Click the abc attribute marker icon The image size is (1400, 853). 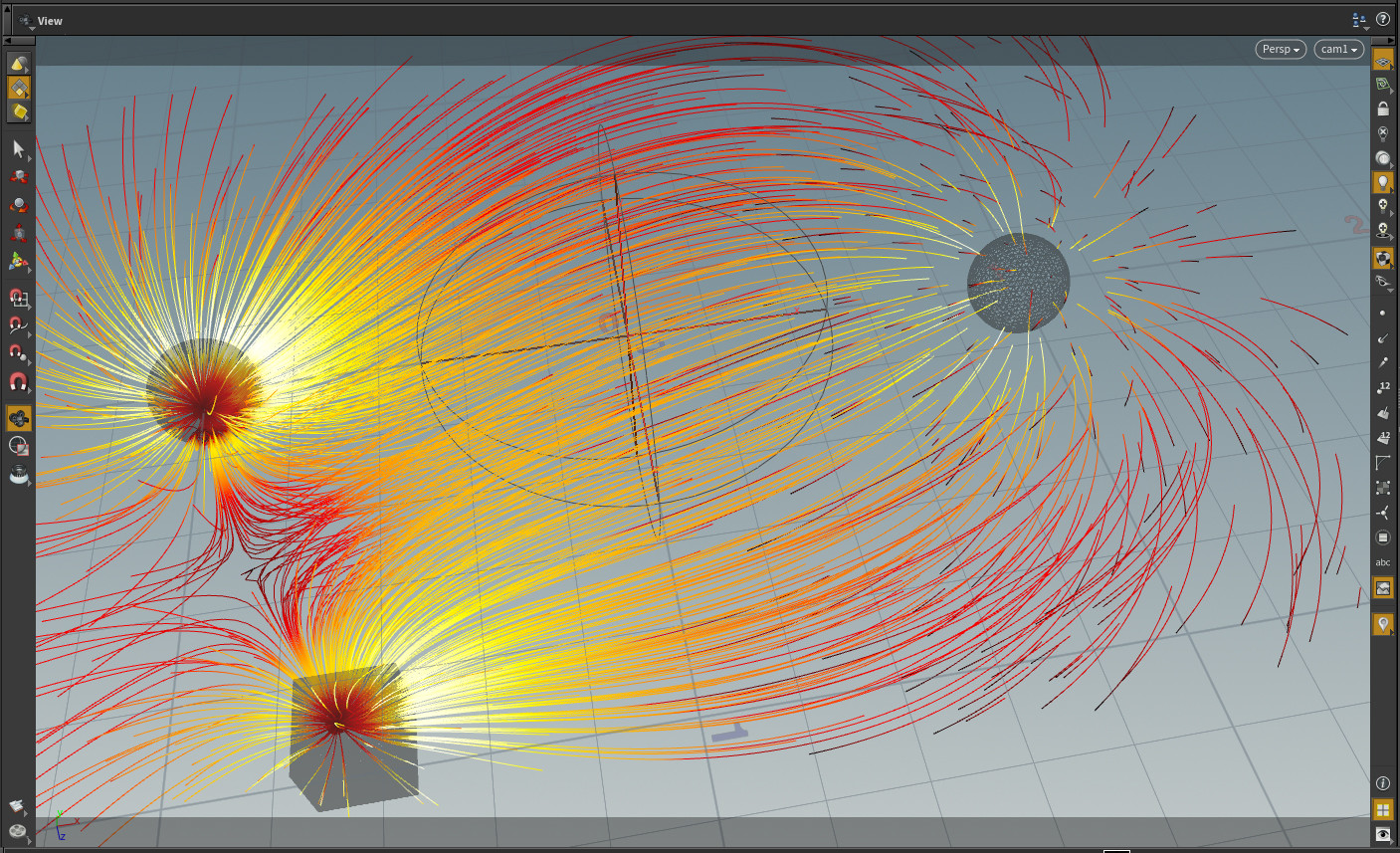tap(1383, 562)
